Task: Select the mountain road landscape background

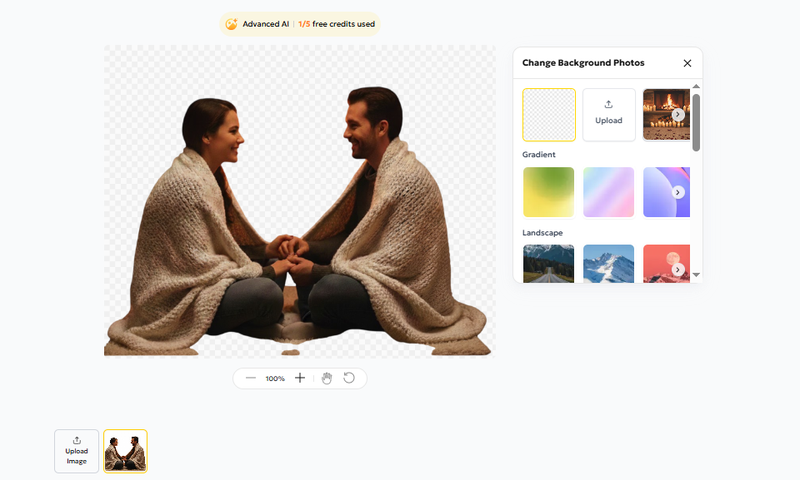Action: (x=548, y=264)
